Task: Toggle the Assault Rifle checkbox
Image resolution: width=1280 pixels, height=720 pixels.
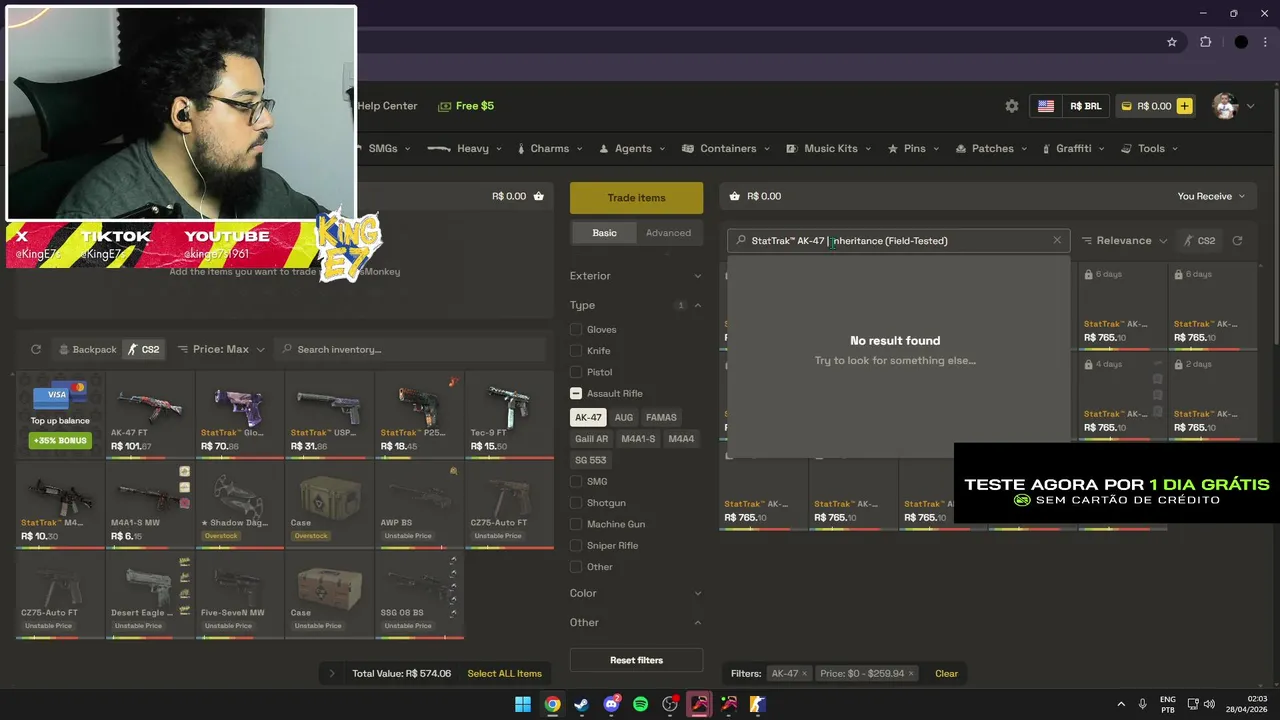Action: pos(576,393)
